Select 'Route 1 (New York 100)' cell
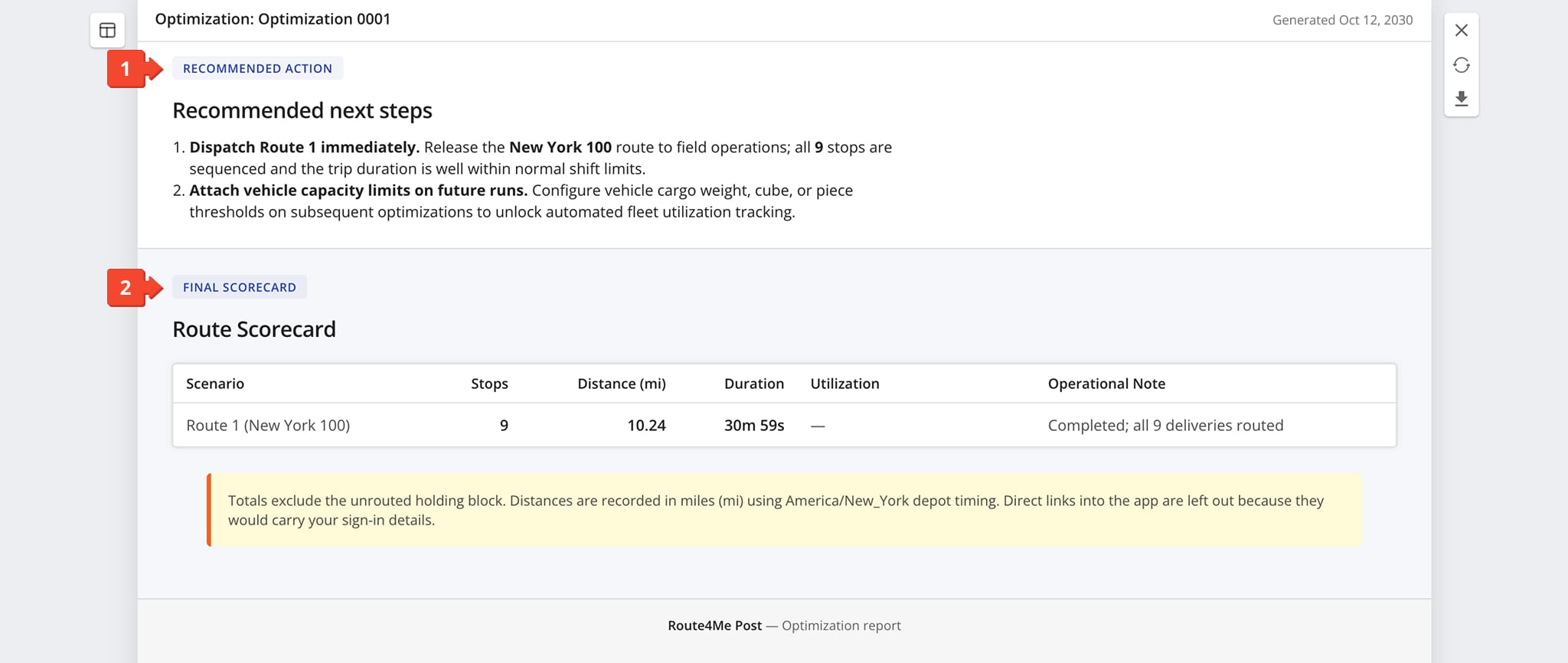 point(268,425)
